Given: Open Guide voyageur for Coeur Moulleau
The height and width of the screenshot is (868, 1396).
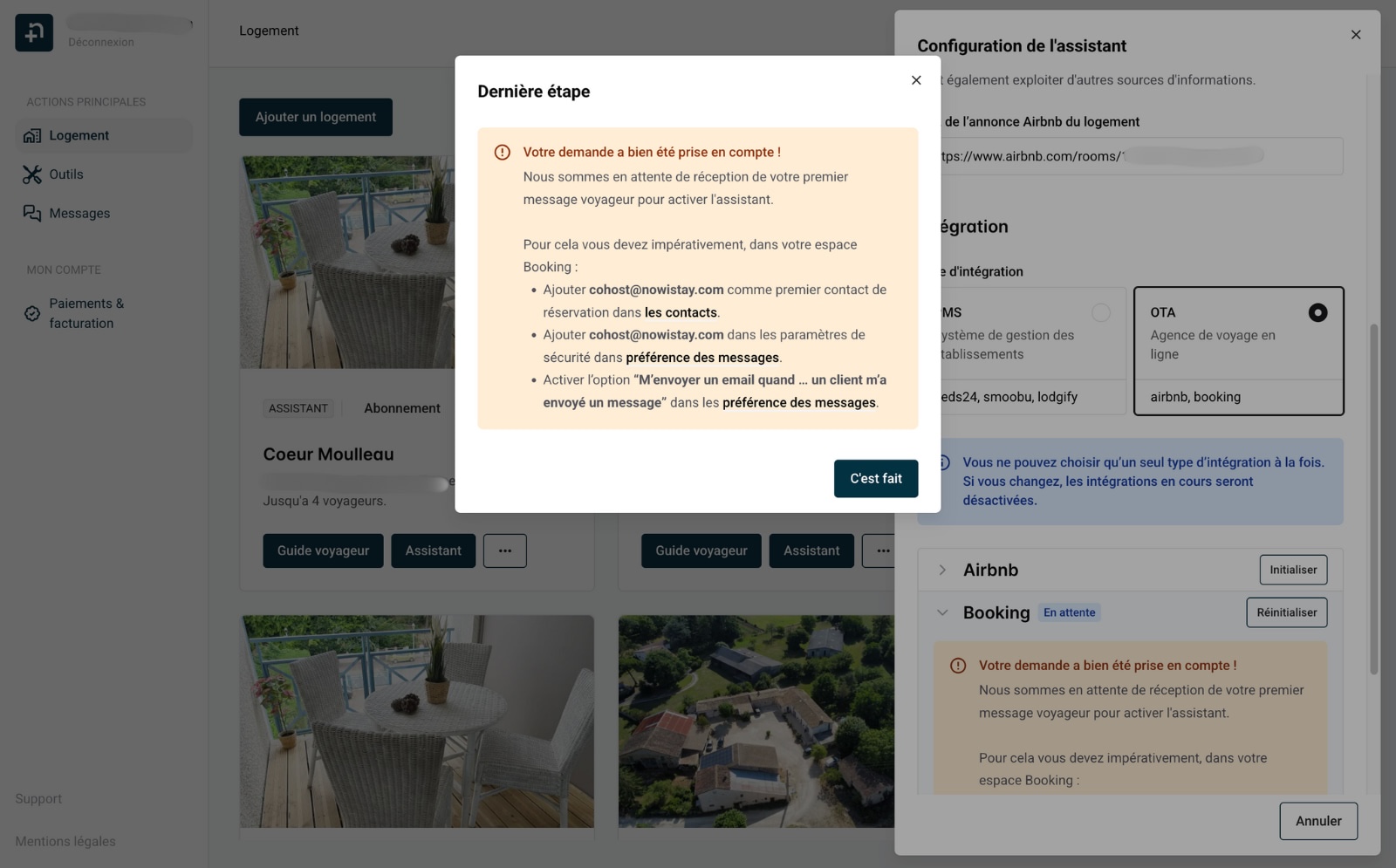Looking at the screenshot, I should point(323,550).
